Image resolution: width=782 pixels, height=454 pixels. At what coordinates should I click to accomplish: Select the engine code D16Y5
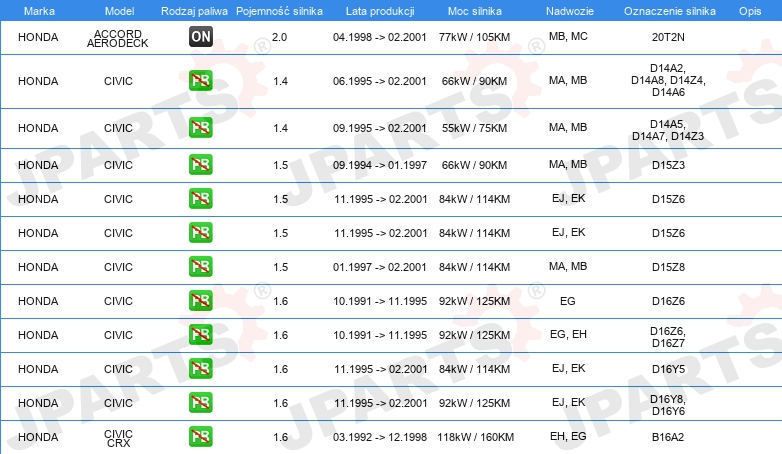point(668,369)
